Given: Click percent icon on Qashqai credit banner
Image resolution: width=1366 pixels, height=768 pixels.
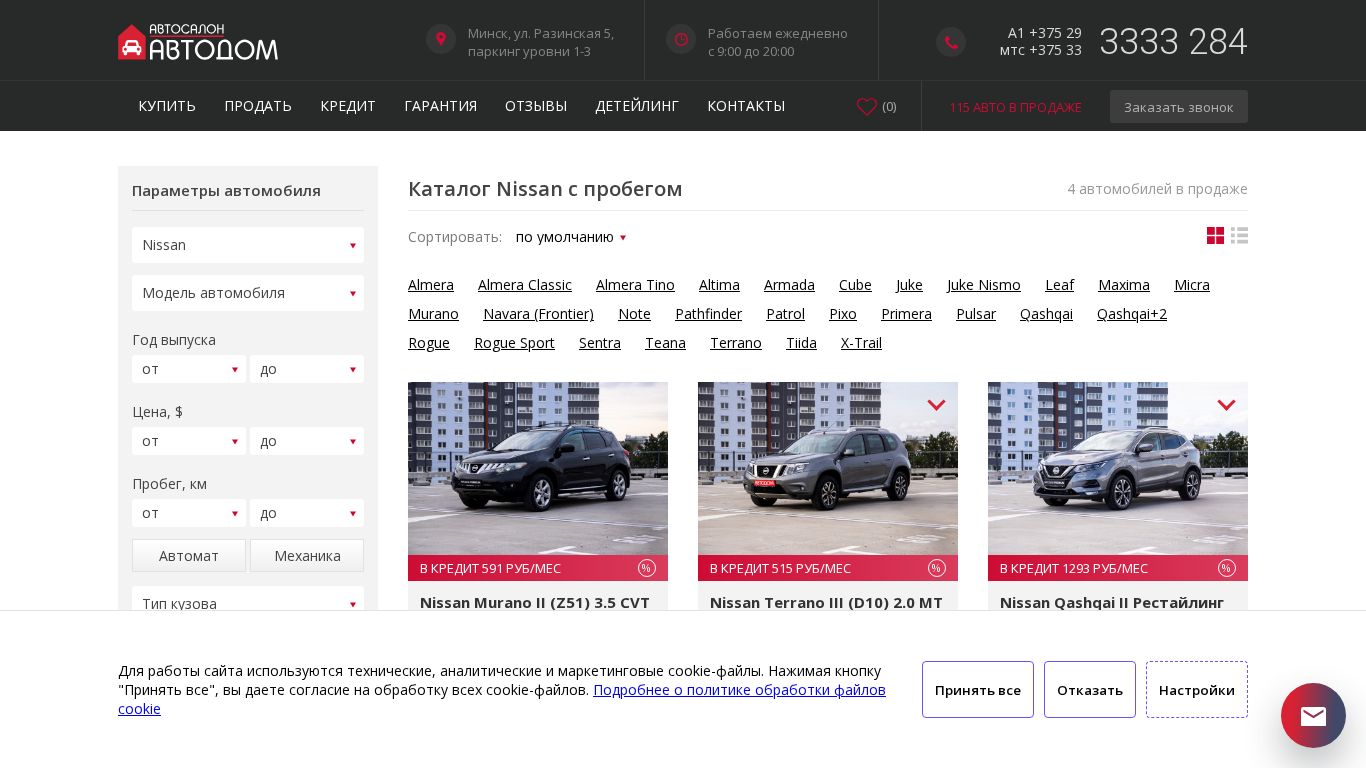Looking at the screenshot, I should coord(1227,568).
